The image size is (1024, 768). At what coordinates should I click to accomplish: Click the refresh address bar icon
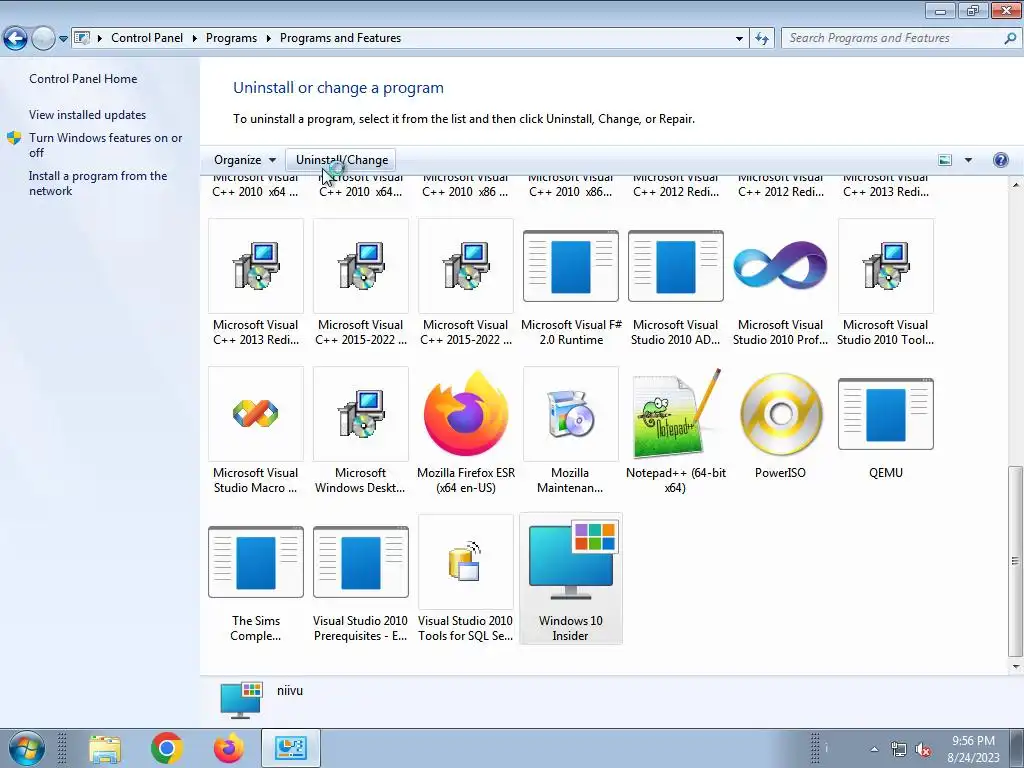coord(761,38)
